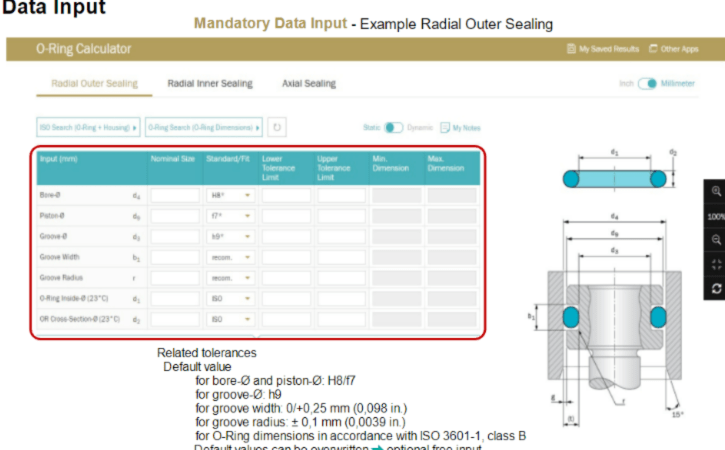Viewport: 725px width, 450px height.
Task: Click Groove-Ø nominal size field
Action: click(175, 236)
